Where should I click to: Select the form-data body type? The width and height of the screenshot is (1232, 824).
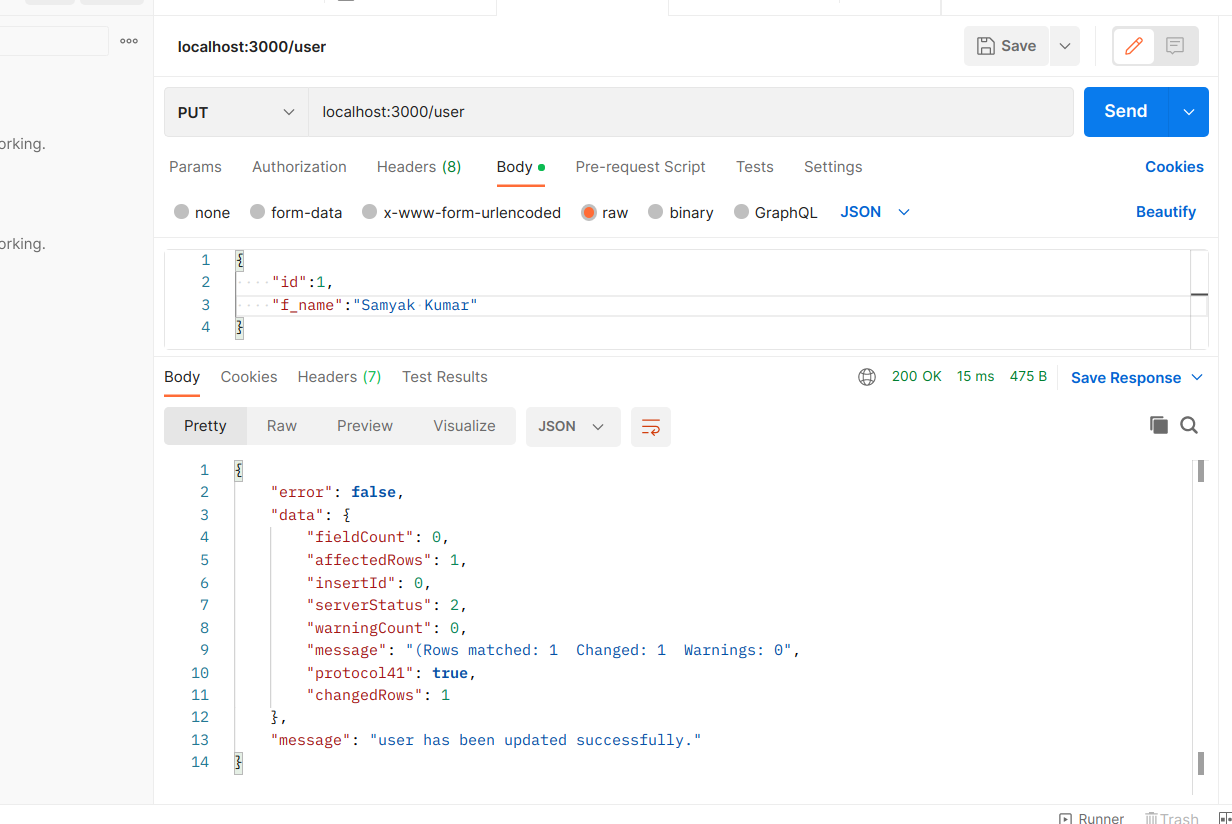coord(296,212)
